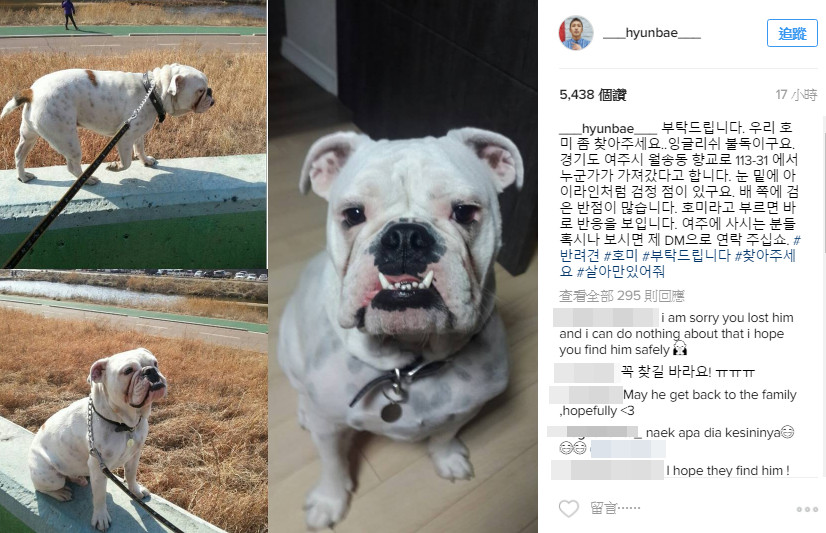Click the sitting bulldog on leash photo
Screen dimensions: 826x533
(133, 401)
